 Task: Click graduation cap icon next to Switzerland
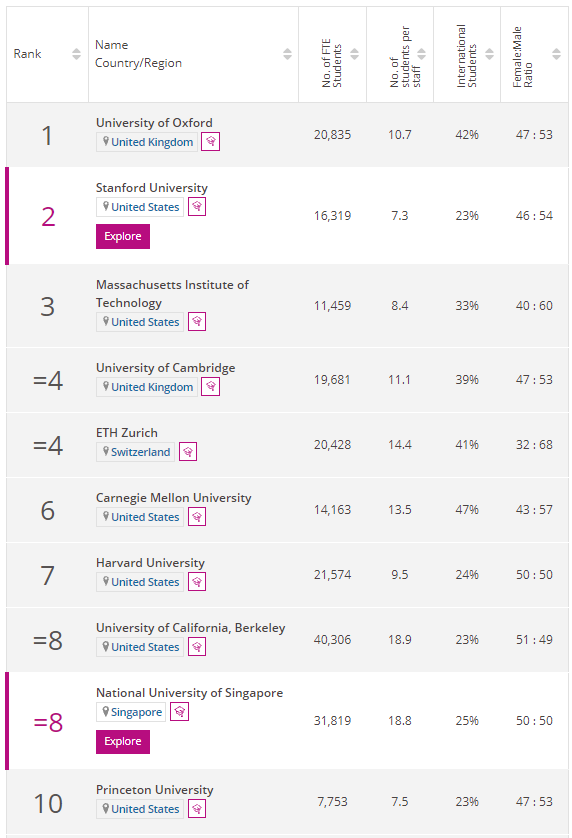click(x=188, y=452)
